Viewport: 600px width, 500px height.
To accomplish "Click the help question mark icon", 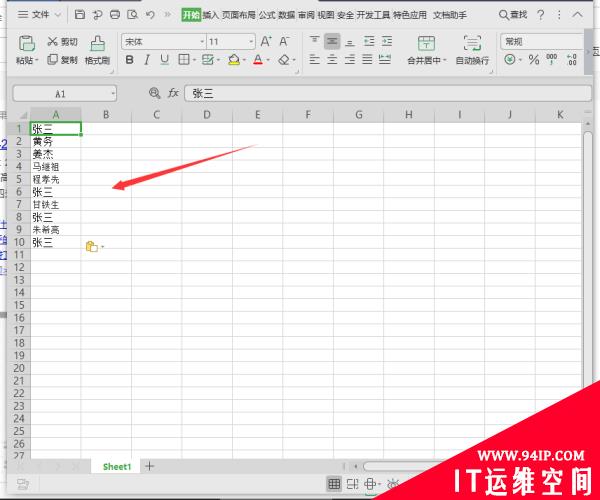I will click(540, 15).
